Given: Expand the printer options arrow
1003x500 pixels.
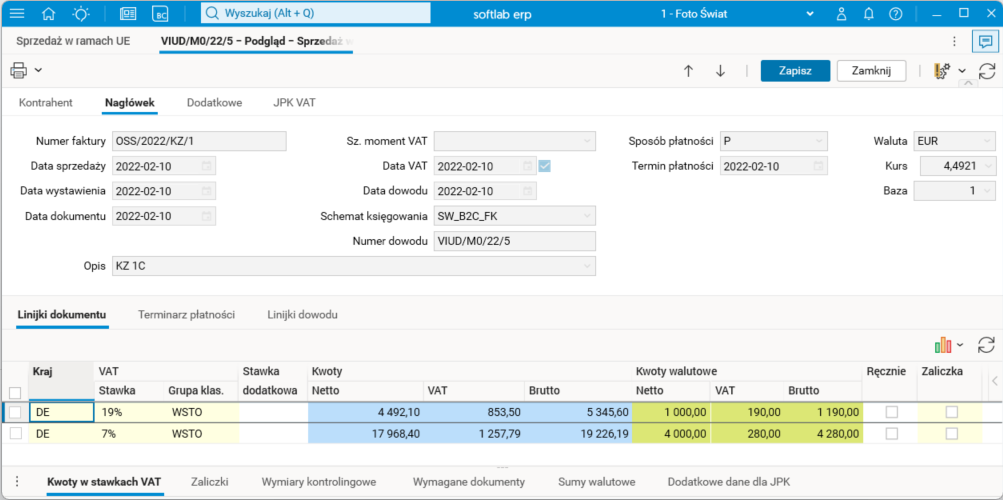Looking at the screenshot, I should [38, 70].
